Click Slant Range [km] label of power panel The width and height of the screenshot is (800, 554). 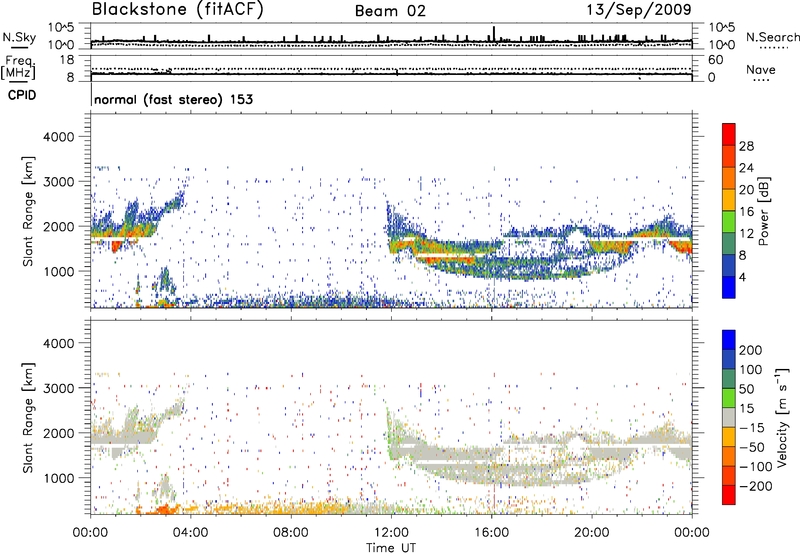28,211
